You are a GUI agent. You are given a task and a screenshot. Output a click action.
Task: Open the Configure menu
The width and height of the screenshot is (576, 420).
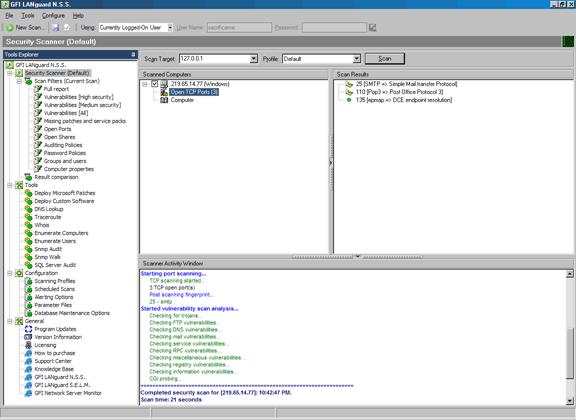(x=53, y=15)
